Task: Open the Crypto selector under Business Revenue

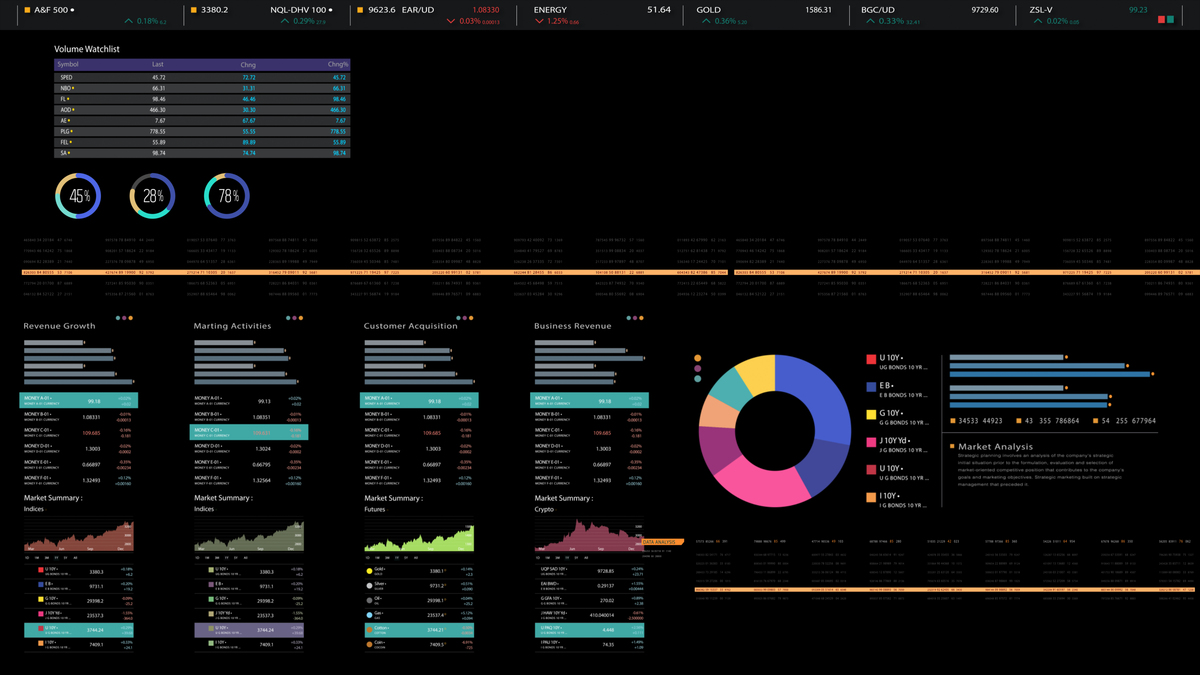Action: [x=547, y=509]
